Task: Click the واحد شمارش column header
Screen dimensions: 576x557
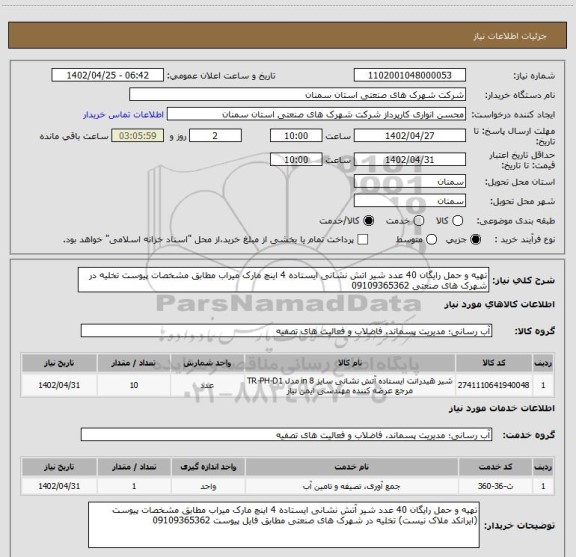Action: point(208,363)
